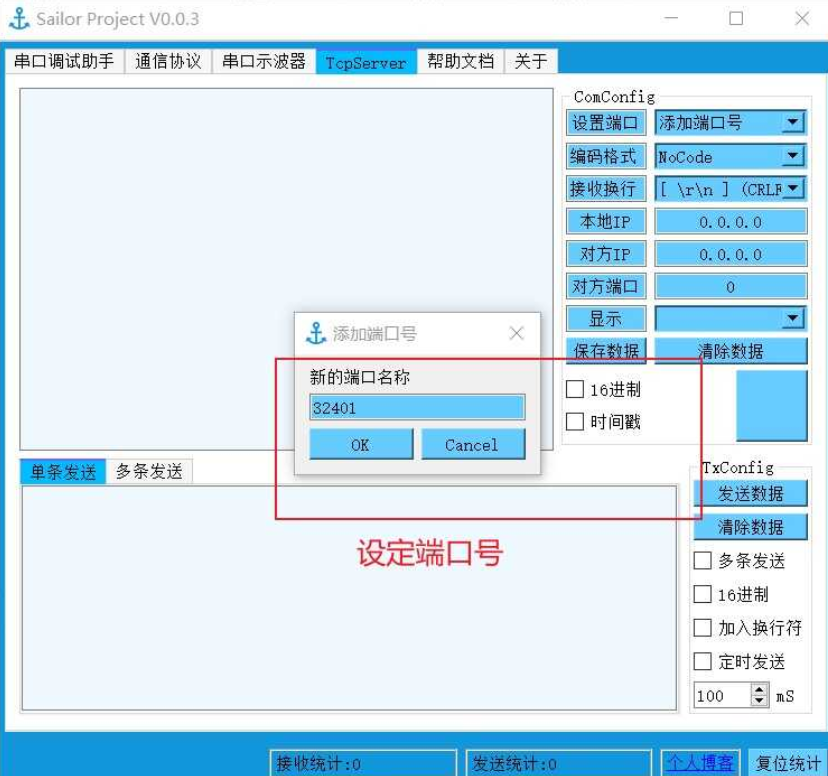Click OK in the 添加端口号 dialog
The height and width of the screenshot is (776, 828).
click(360, 444)
